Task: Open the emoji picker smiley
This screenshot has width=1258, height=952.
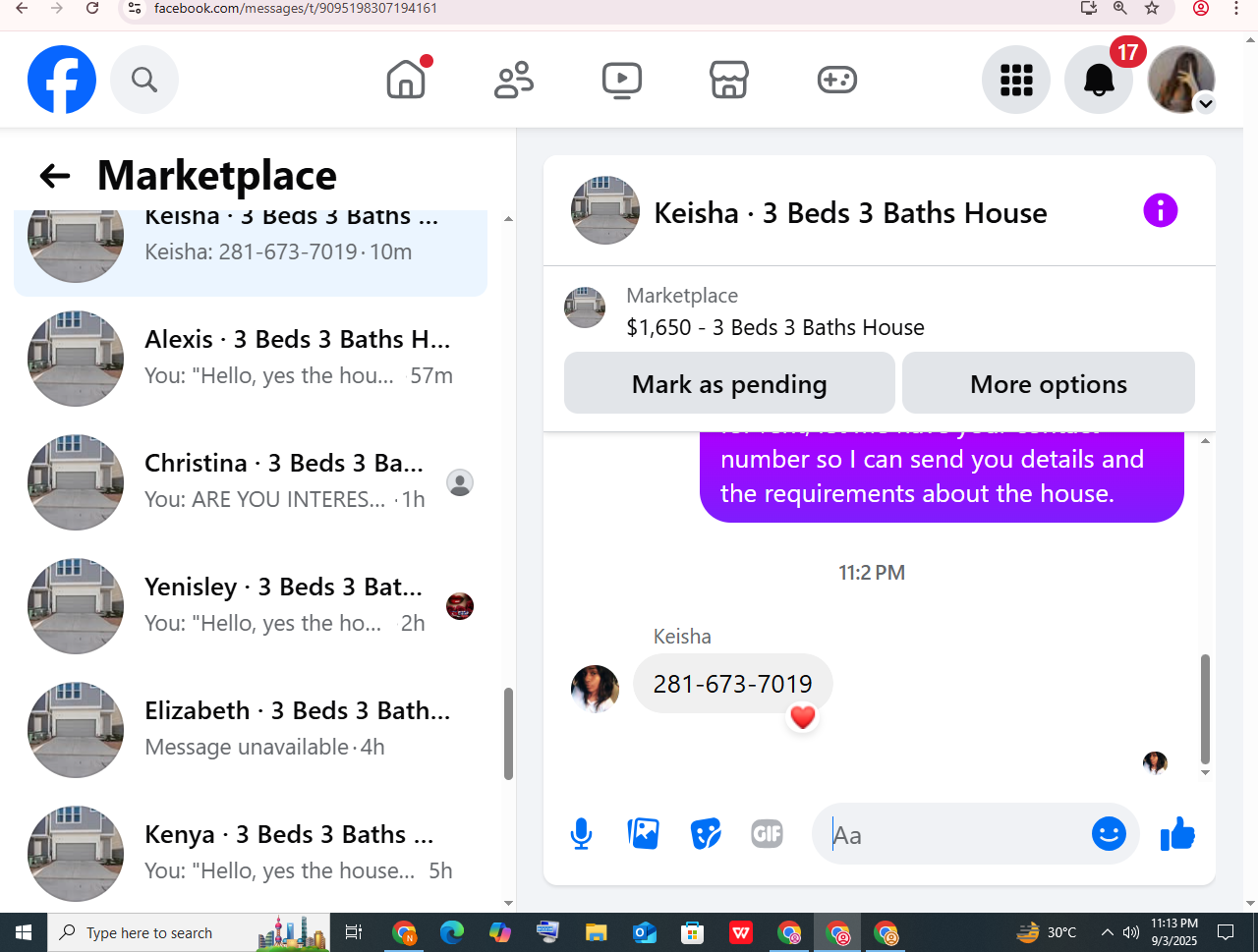Action: point(1109,834)
